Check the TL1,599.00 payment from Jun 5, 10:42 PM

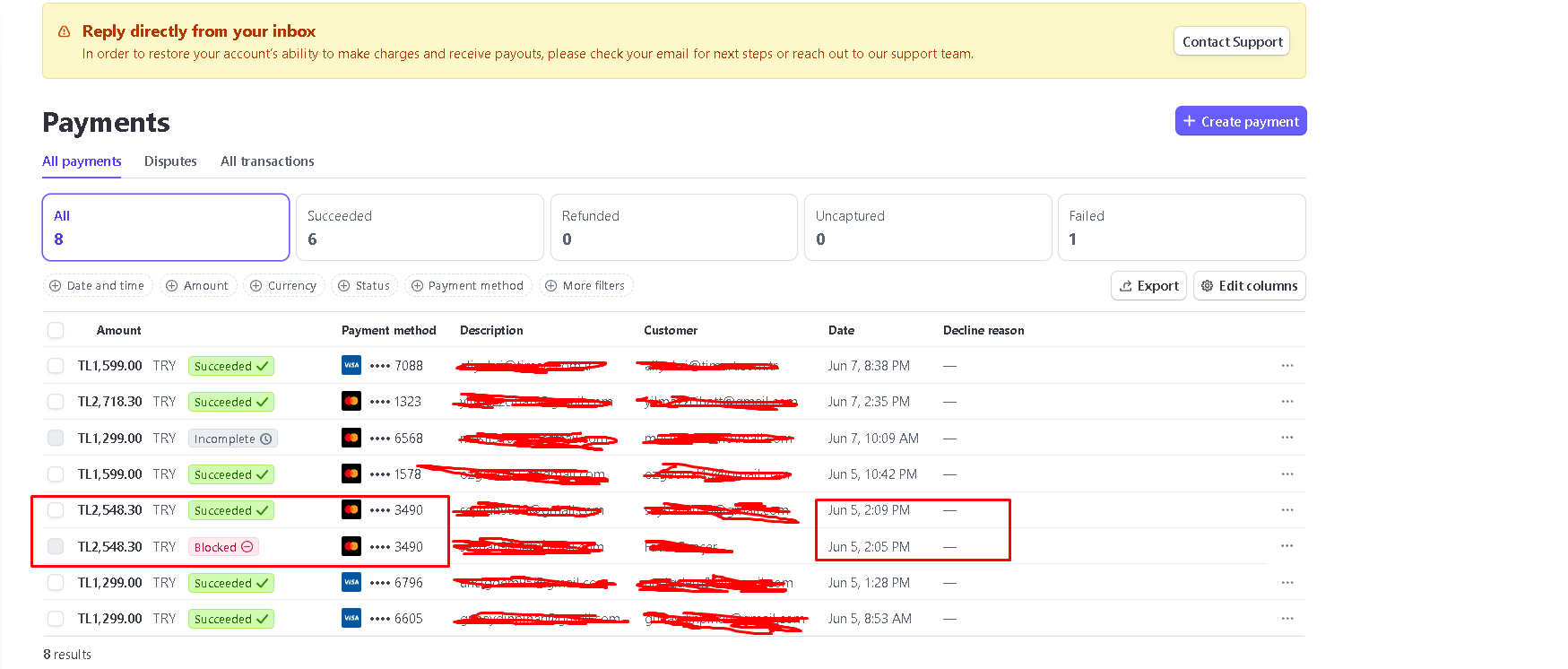coord(56,474)
